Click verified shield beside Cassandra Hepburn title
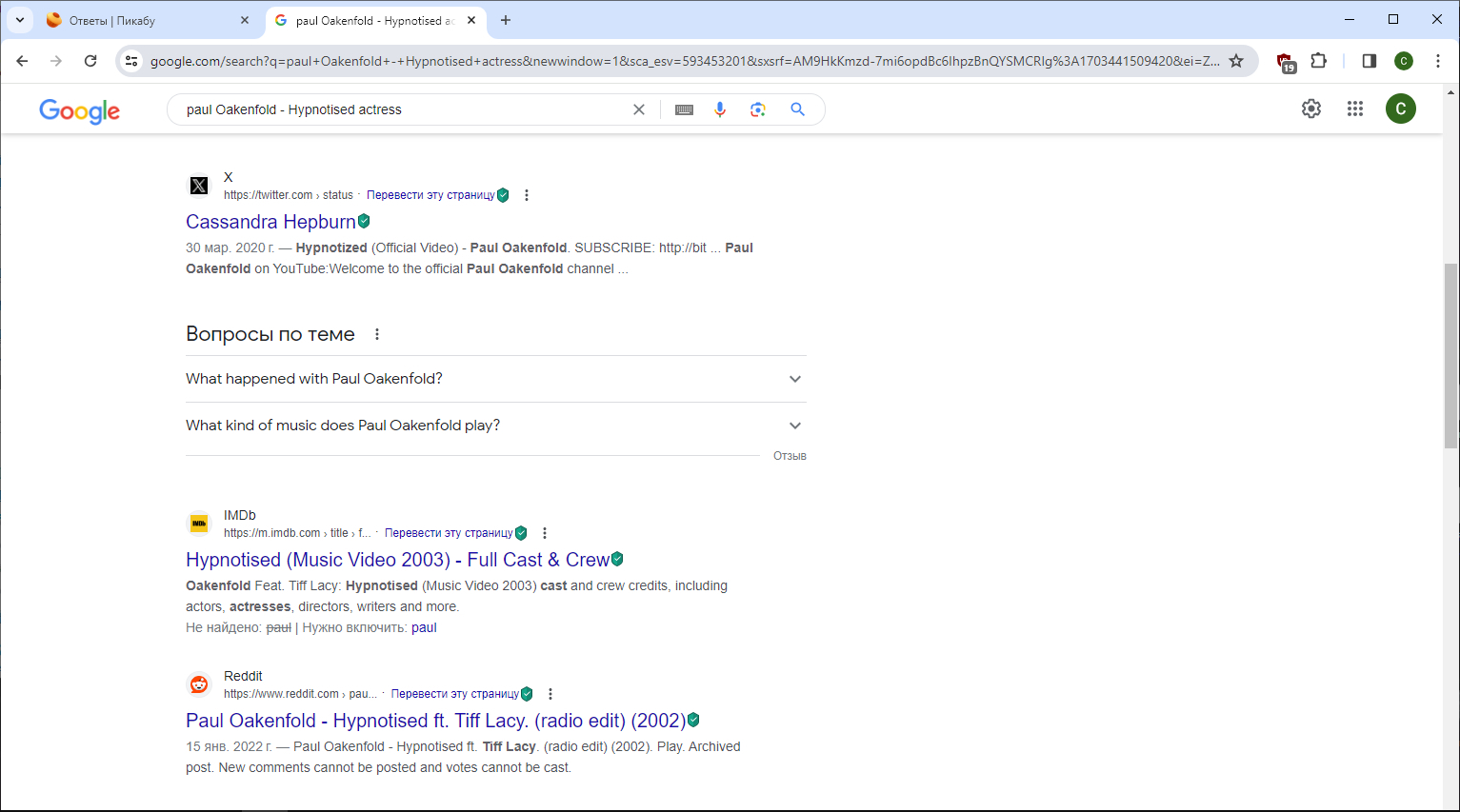 click(x=364, y=221)
